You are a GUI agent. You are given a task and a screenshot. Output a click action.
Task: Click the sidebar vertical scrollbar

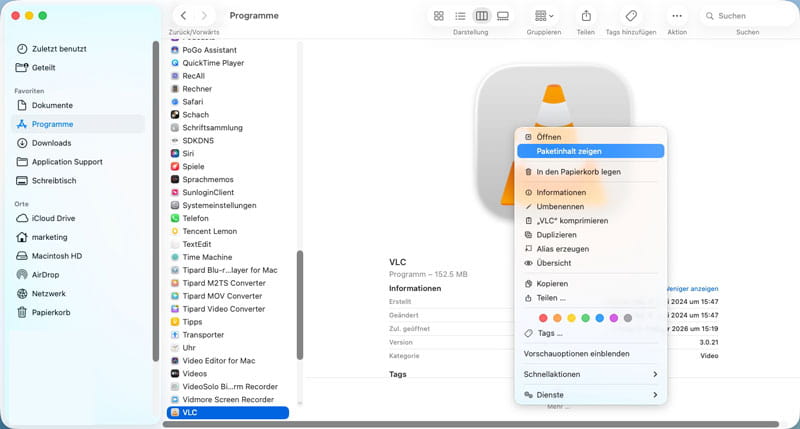click(x=156, y=201)
